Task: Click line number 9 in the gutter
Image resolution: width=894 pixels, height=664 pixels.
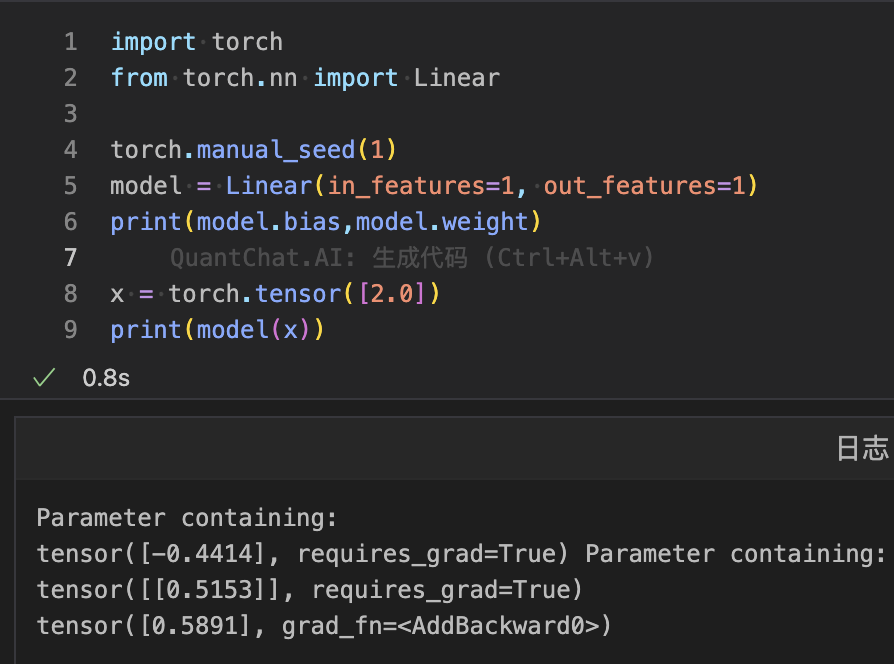Action: (69, 330)
